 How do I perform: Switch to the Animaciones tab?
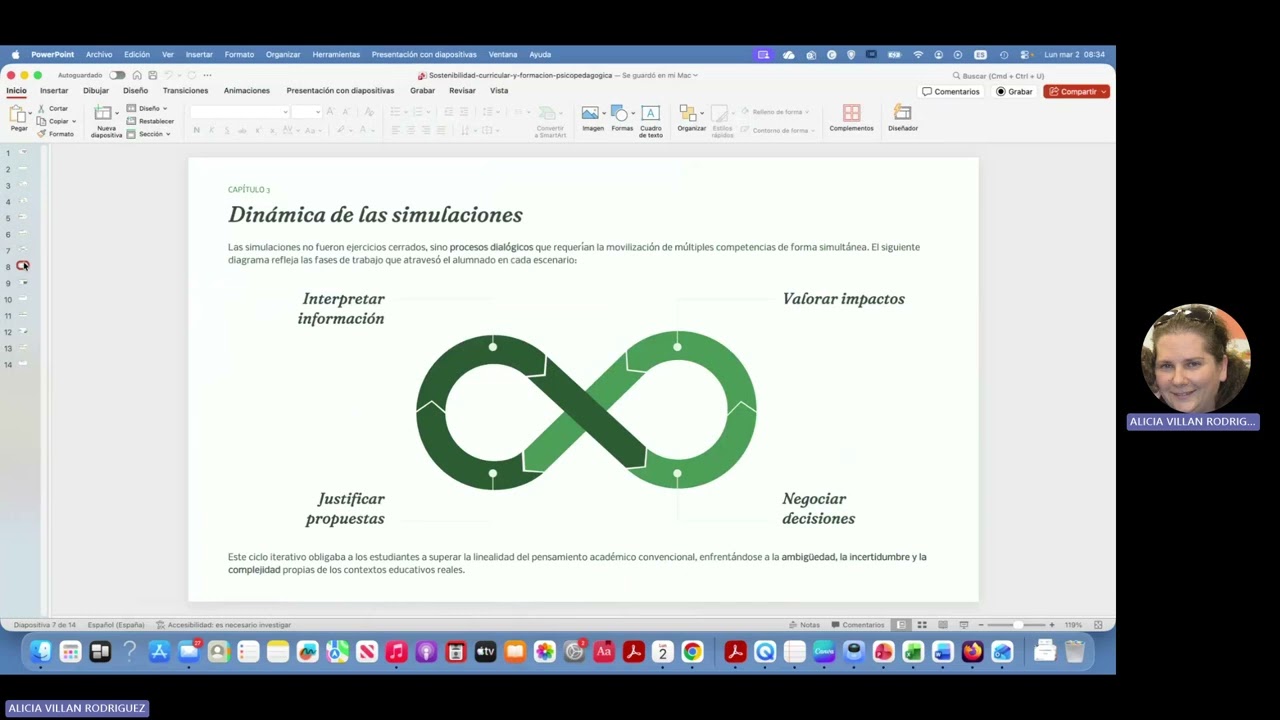tap(247, 90)
